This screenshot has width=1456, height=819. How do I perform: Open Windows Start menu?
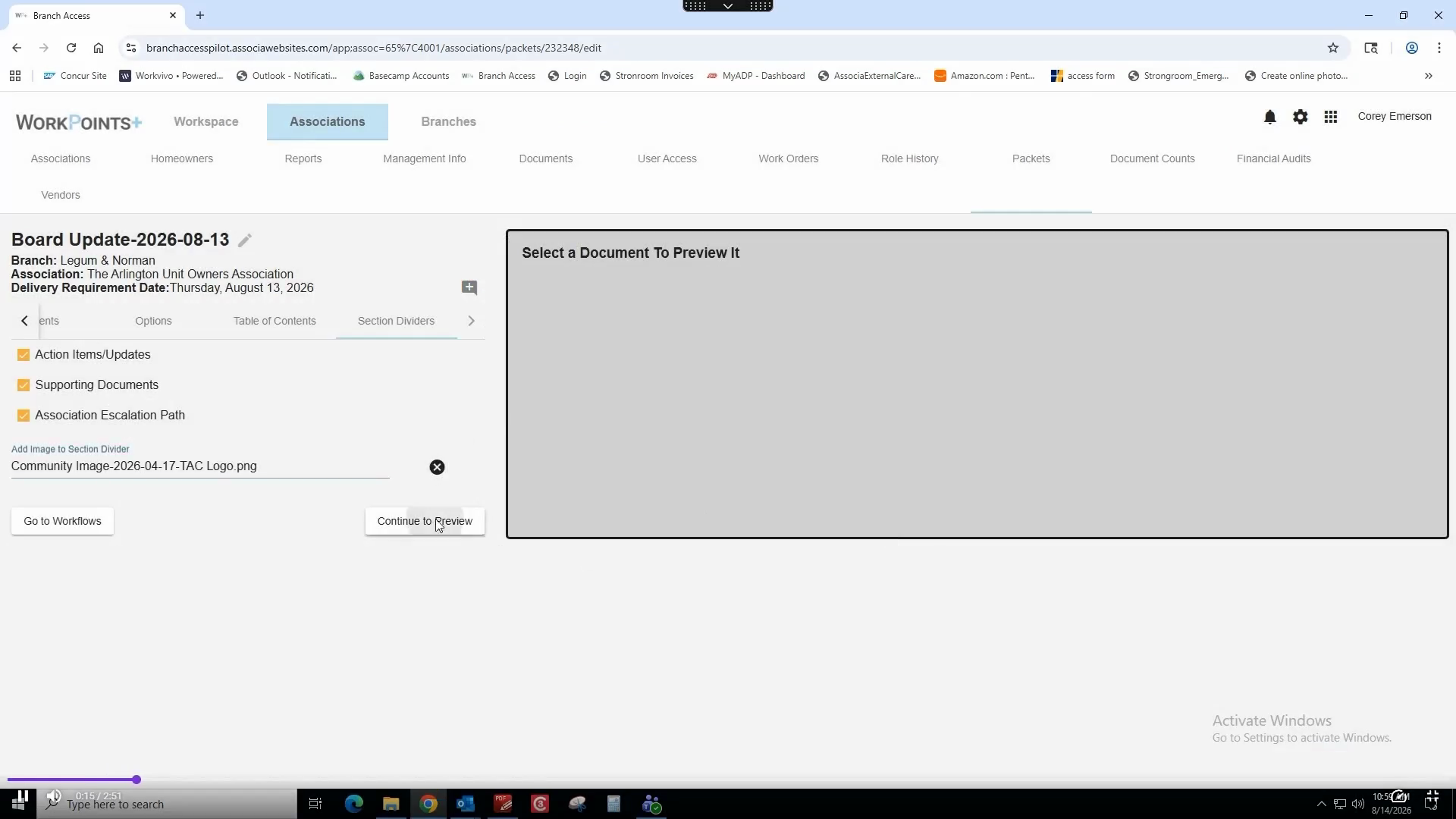pos(20,803)
